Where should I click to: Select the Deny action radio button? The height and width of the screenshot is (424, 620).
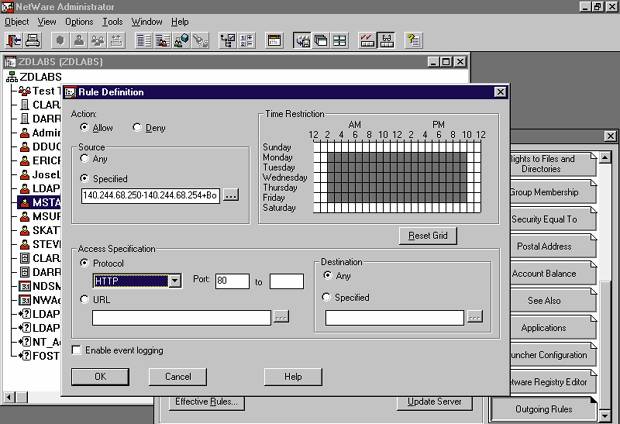(137, 128)
